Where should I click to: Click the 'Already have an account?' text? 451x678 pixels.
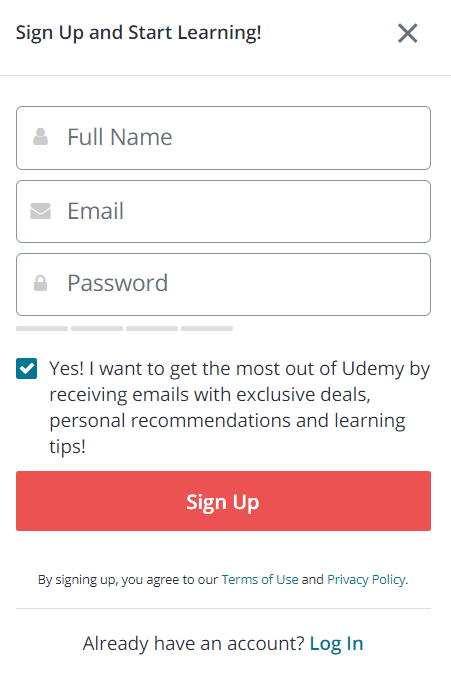point(194,644)
